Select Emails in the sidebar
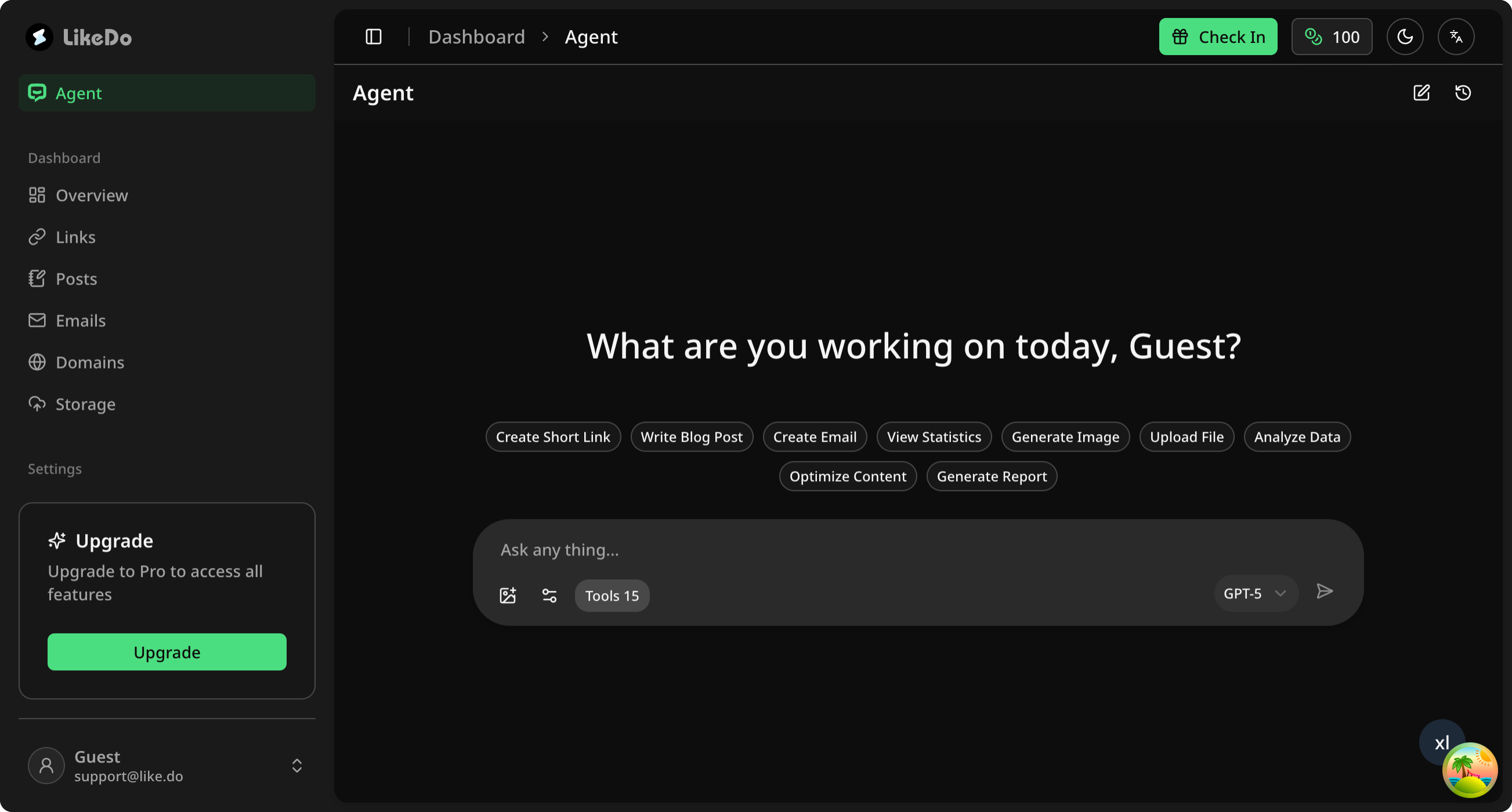Screen dimensions: 1512x812 click(81, 320)
